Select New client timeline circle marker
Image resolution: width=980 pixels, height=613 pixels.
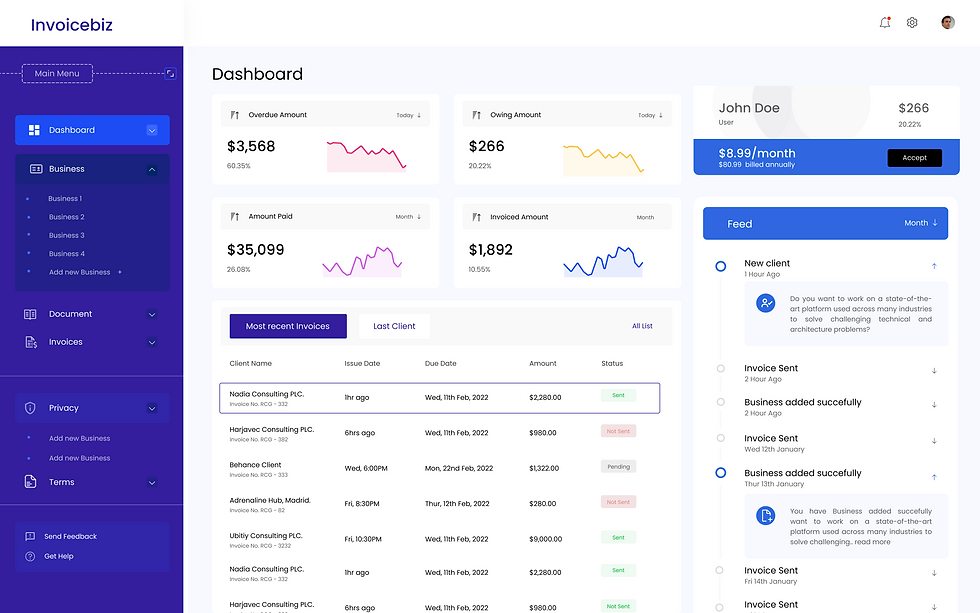721,266
